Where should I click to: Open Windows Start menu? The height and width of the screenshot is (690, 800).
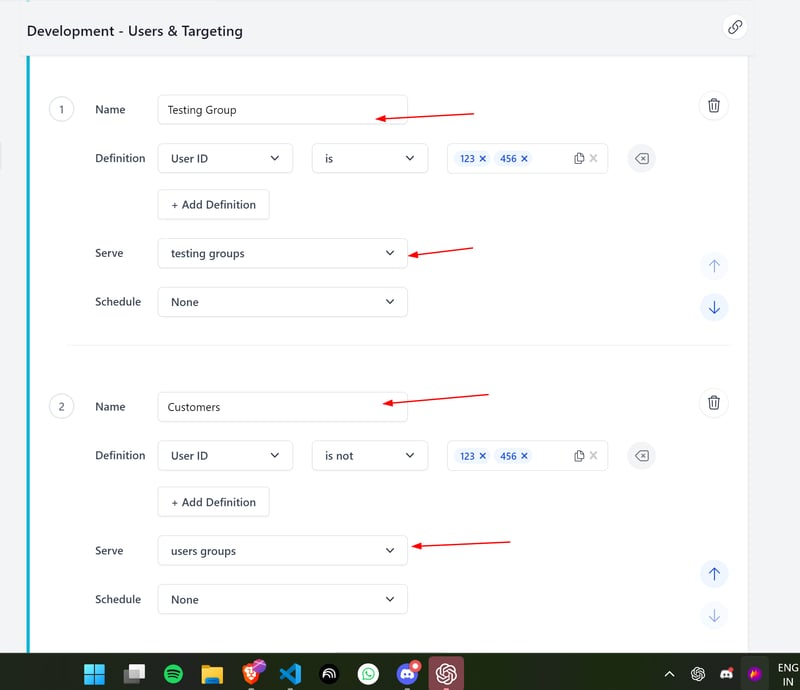94,674
